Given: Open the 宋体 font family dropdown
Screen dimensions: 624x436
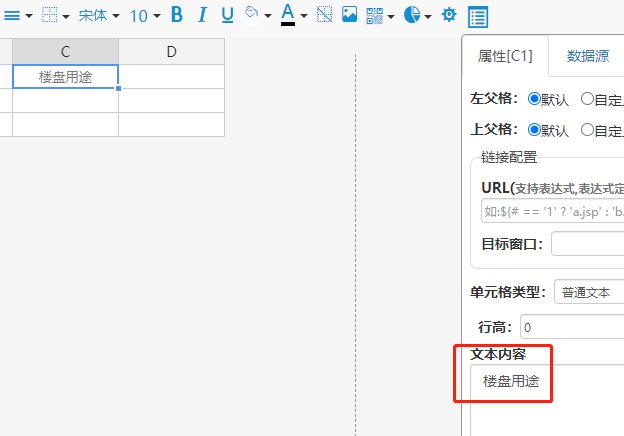Looking at the screenshot, I should [99, 16].
